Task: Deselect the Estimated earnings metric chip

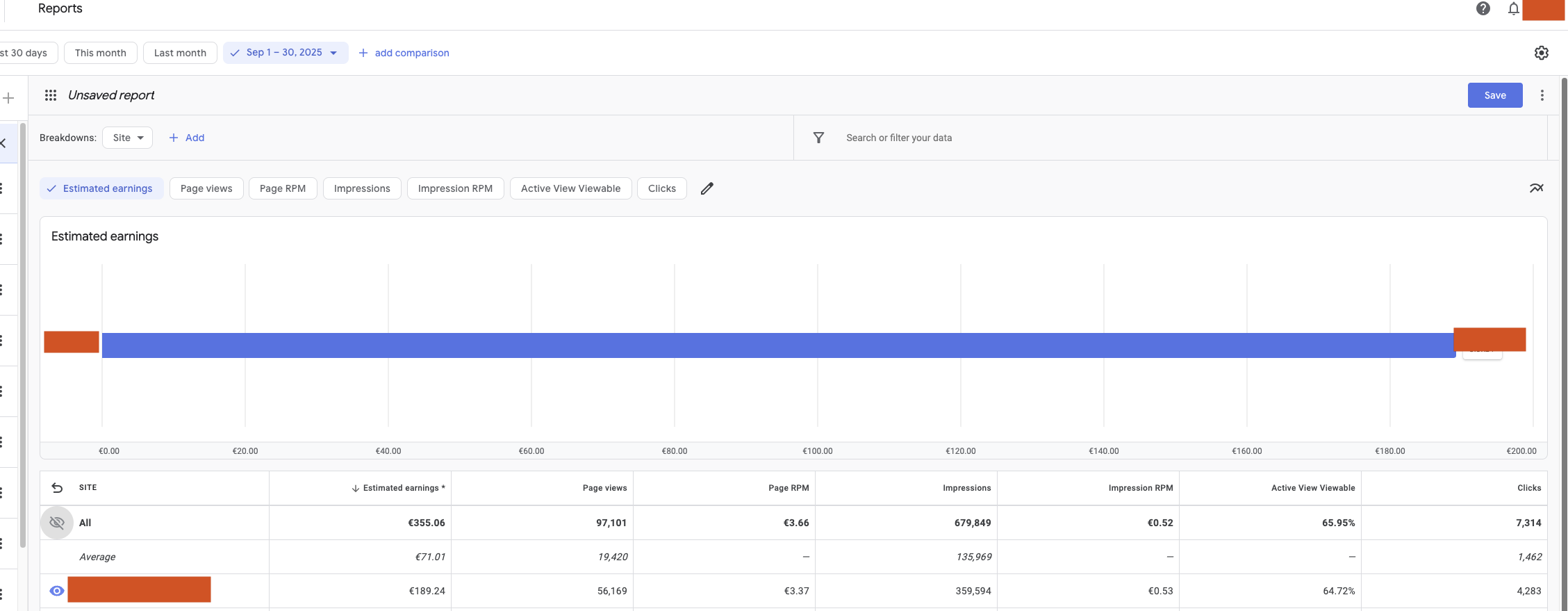Action: click(101, 188)
